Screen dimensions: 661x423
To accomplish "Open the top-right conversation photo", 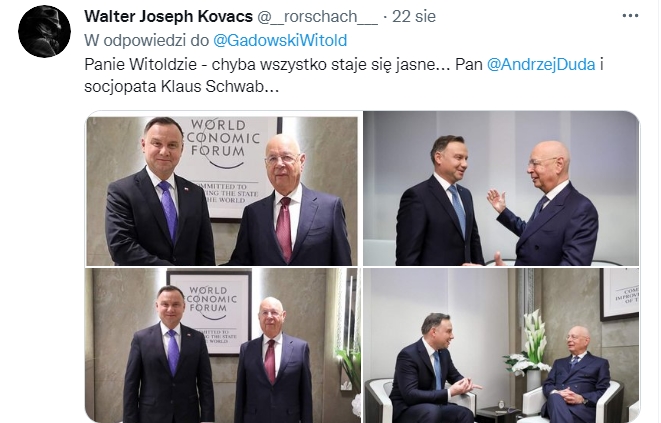I will 501,189.
